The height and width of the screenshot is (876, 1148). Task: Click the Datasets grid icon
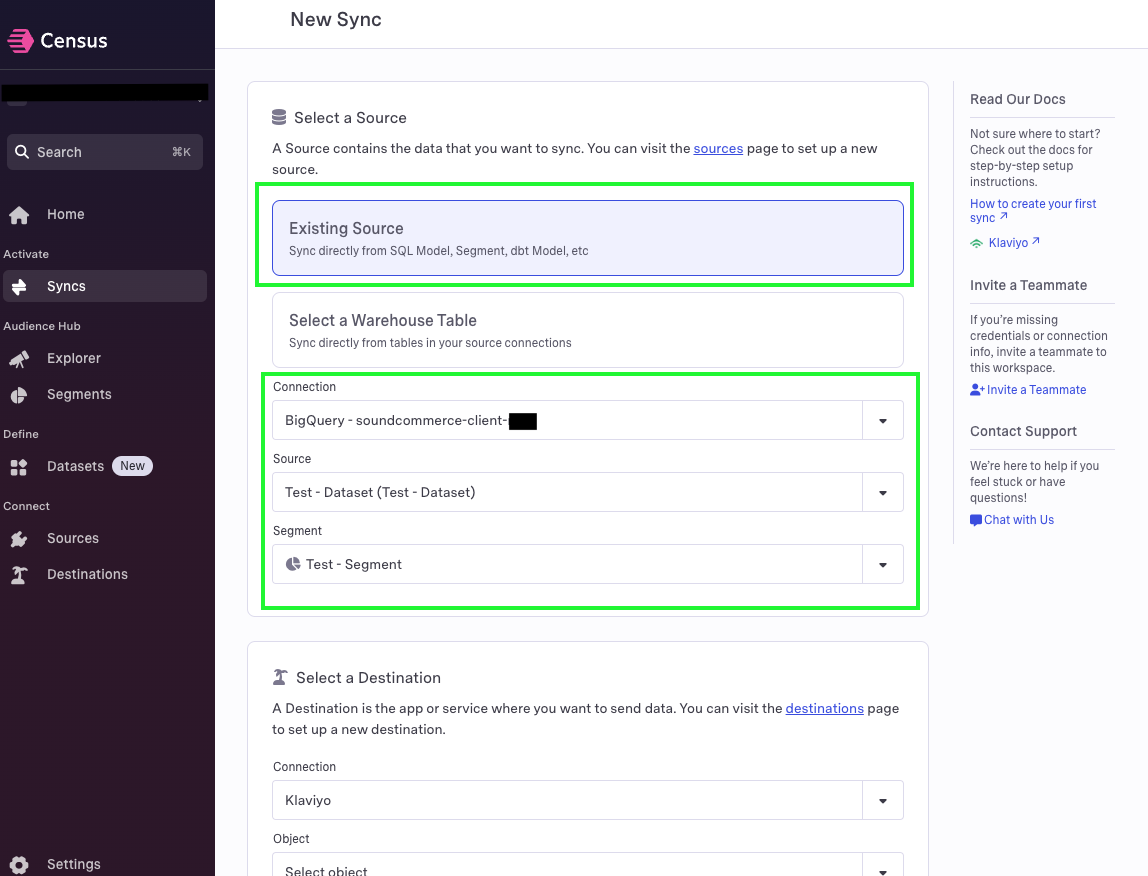(x=19, y=467)
